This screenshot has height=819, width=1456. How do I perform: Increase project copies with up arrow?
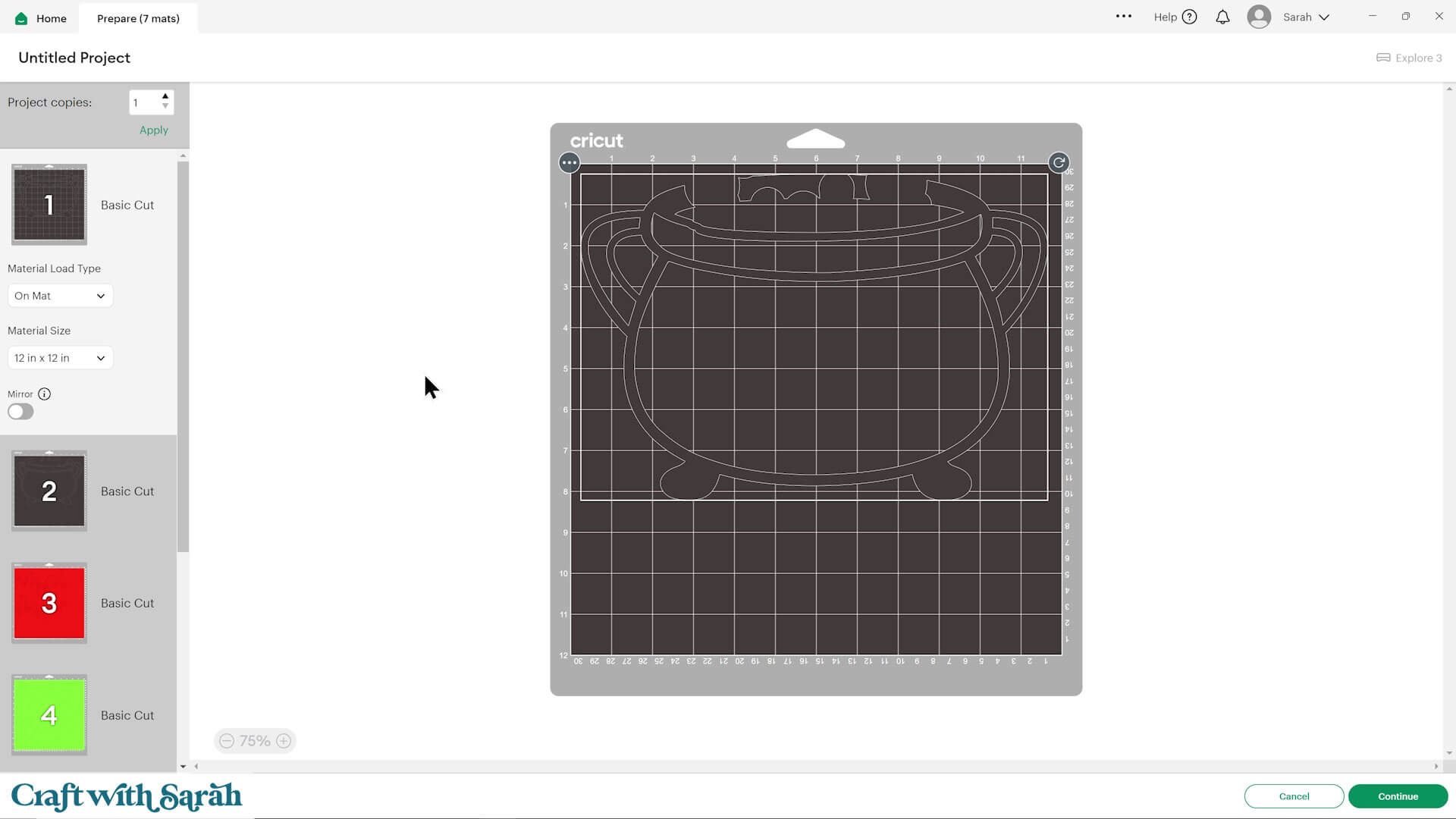[165, 96]
